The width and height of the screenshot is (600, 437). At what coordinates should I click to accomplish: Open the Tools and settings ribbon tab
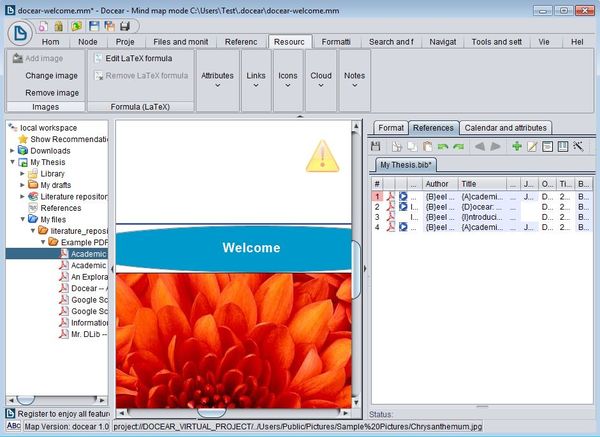[497, 42]
